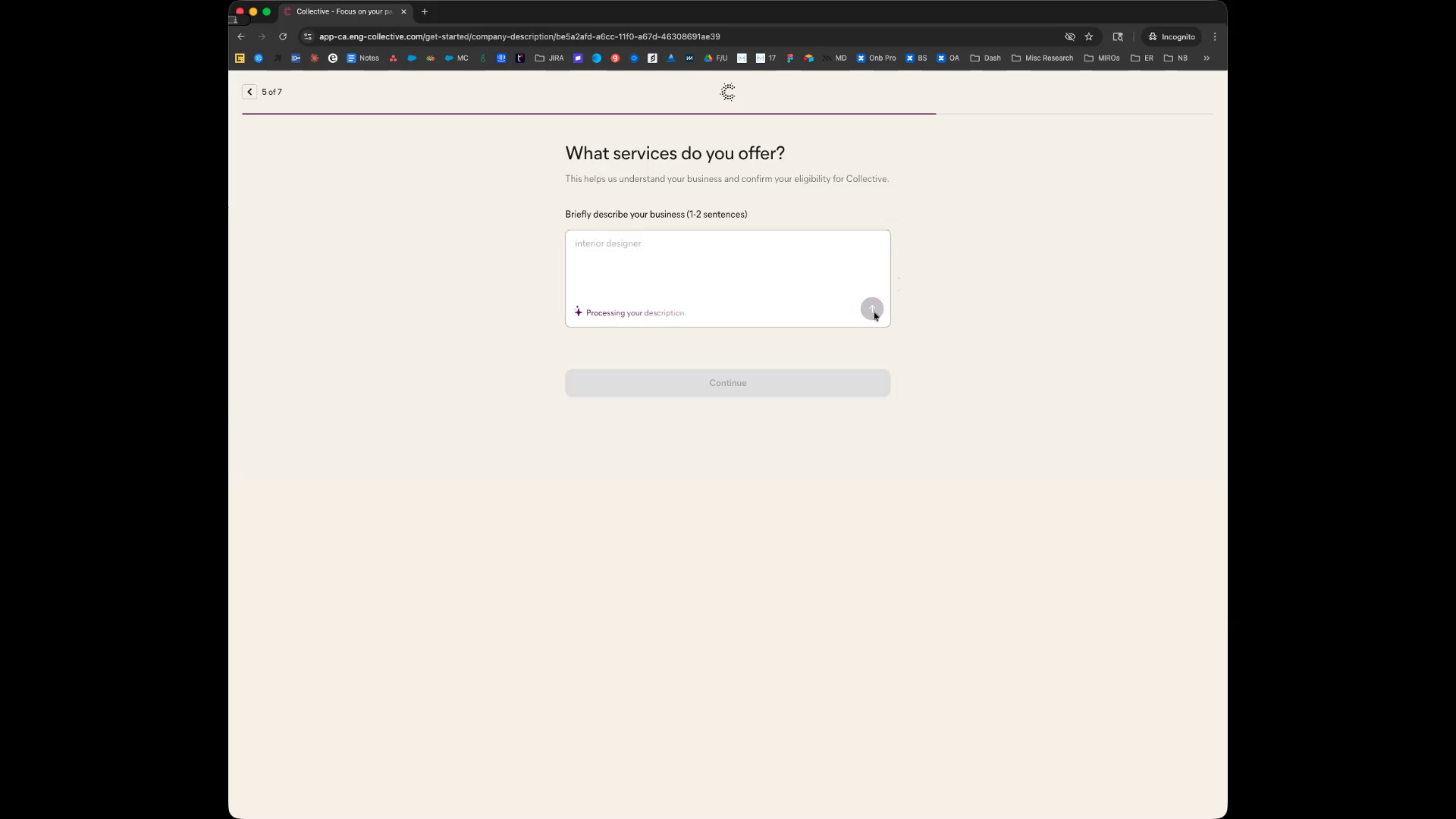This screenshot has height=819, width=1456.
Task: Expand the Misc Research bookmarks folder
Action: 1042,58
